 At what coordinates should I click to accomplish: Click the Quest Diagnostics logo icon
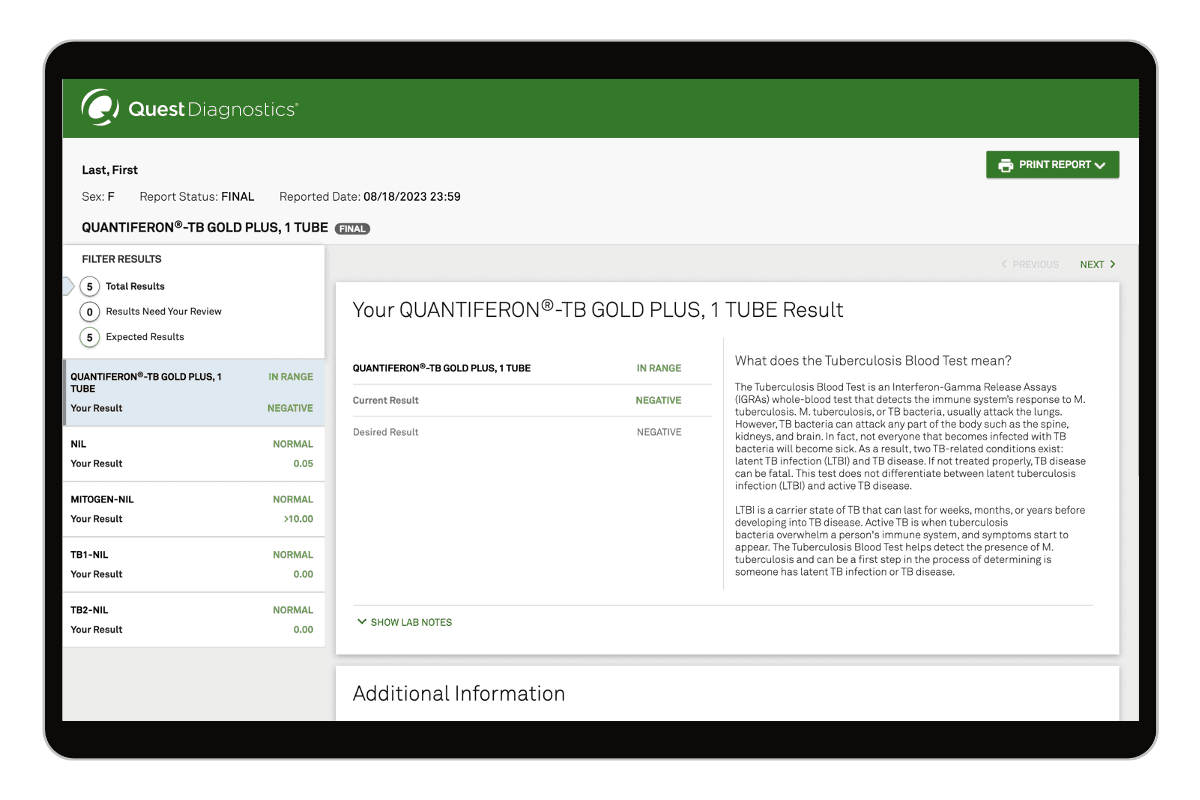point(100,108)
